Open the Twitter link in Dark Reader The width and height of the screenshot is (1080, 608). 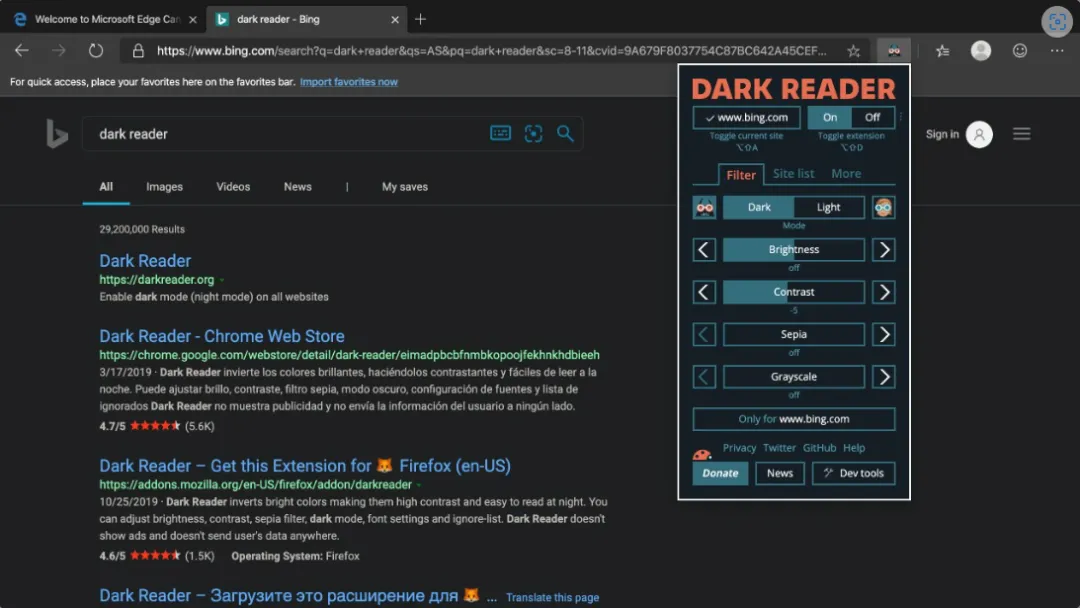(x=779, y=448)
